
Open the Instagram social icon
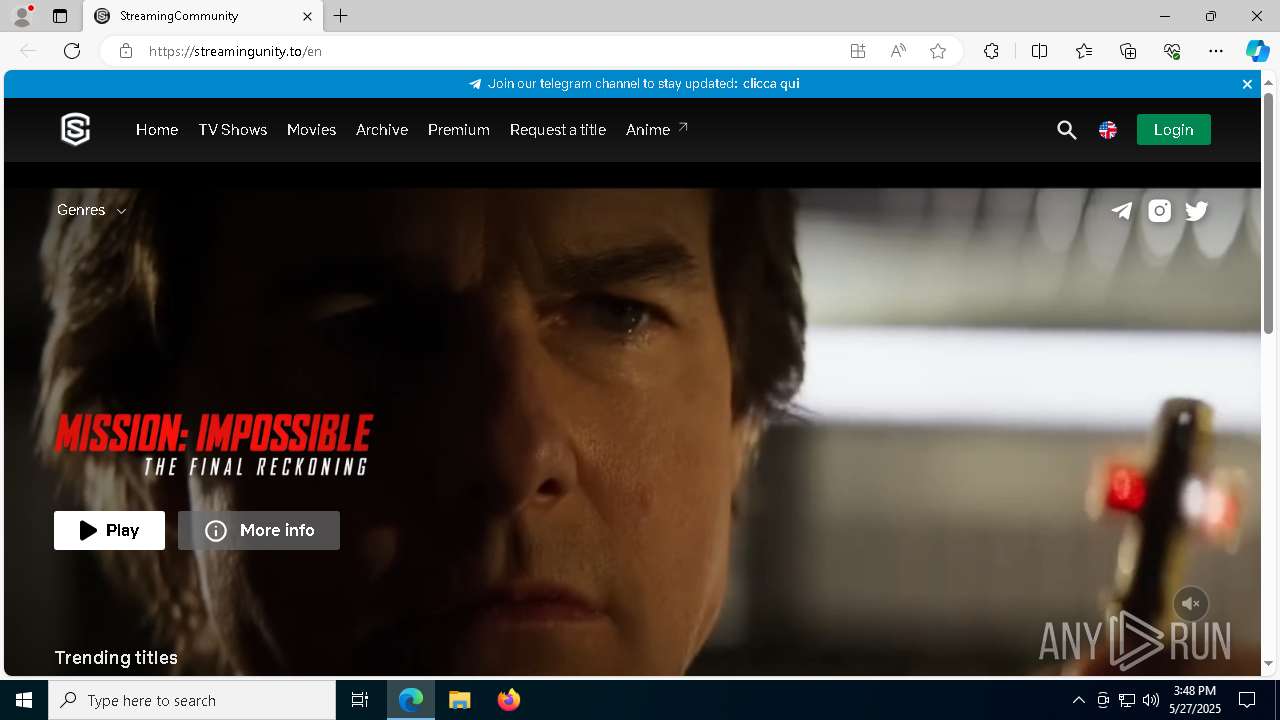pyautogui.click(x=1159, y=210)
